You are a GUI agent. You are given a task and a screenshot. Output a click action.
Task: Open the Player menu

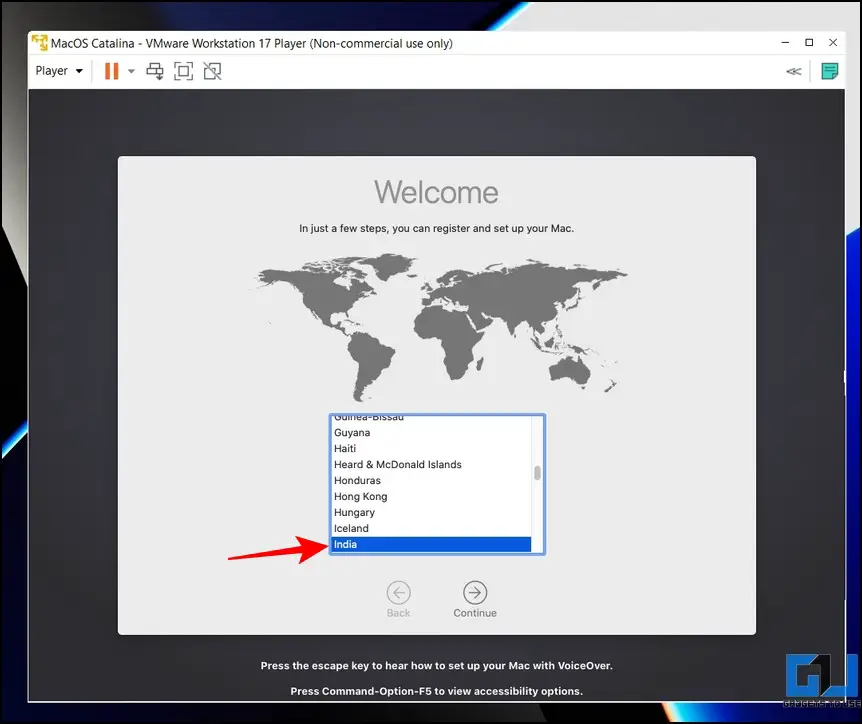(x=58, y=71)
